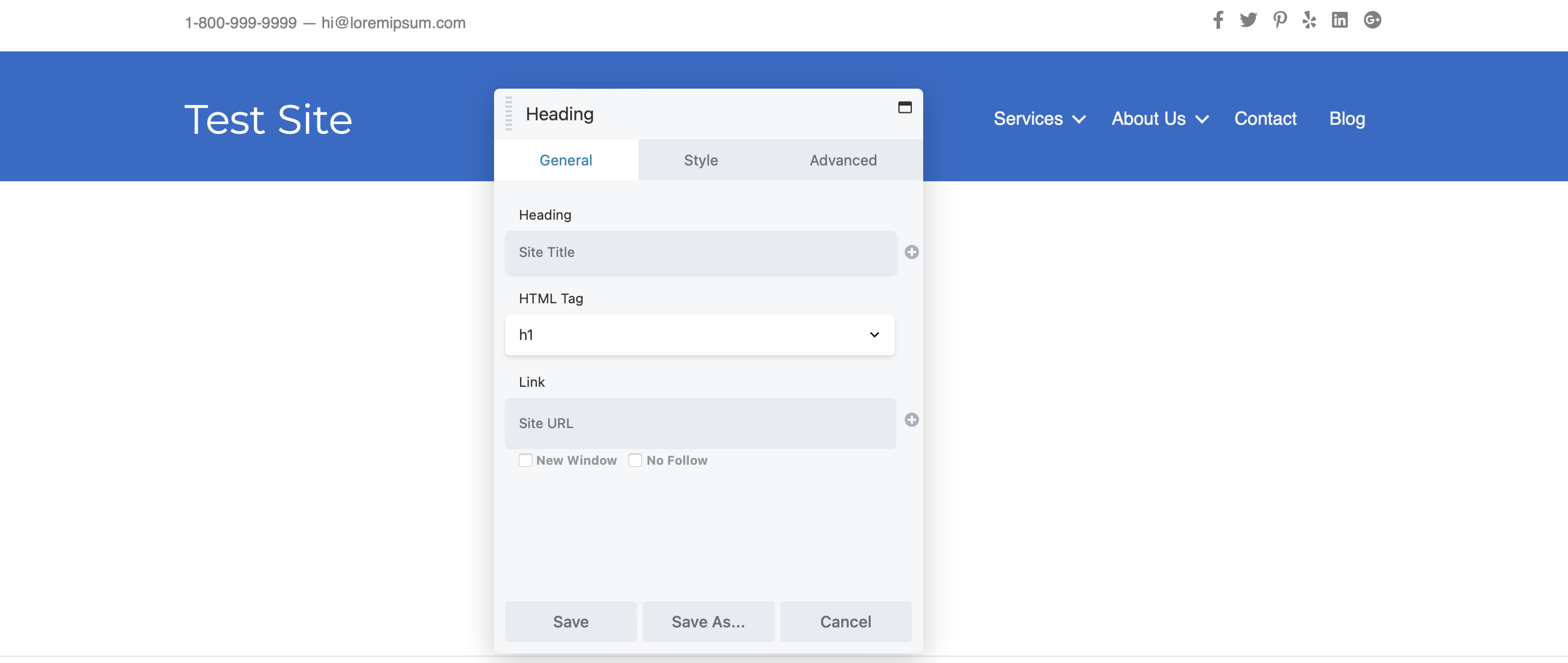Click the Site Title input field
Image resolution: width=1568 pixels, height=663 pixels.
tap(700, 252)
